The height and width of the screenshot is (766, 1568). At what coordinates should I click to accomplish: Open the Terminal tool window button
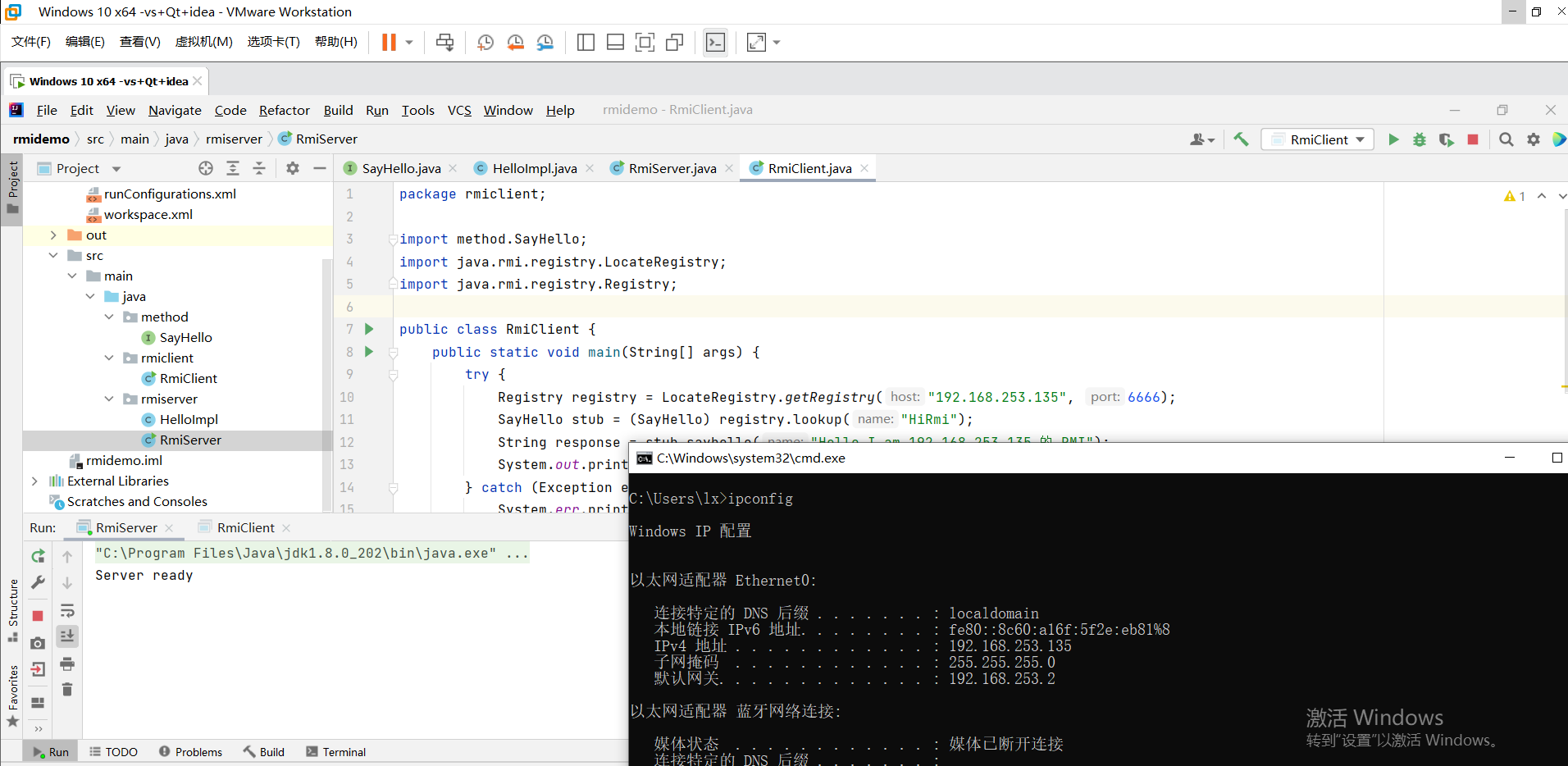(335, 752)
